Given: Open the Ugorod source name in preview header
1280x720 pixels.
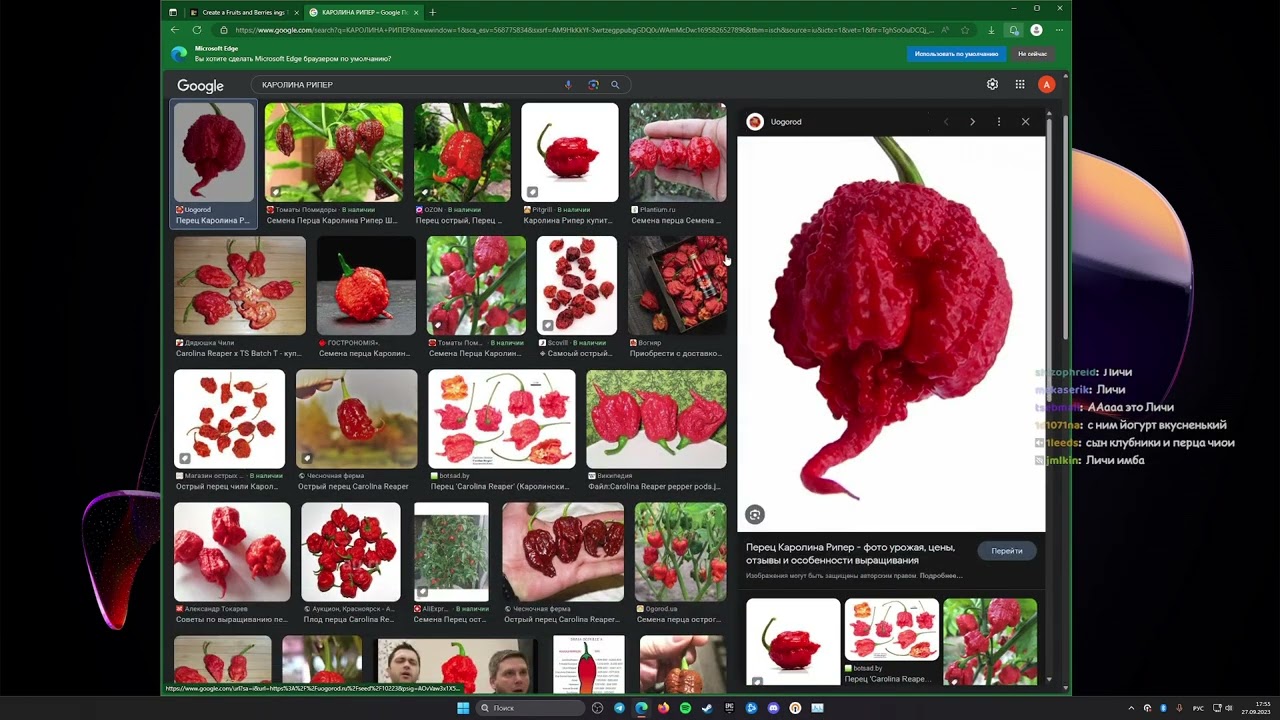Looking at the screenshot, I should click(x=786, y=122).
